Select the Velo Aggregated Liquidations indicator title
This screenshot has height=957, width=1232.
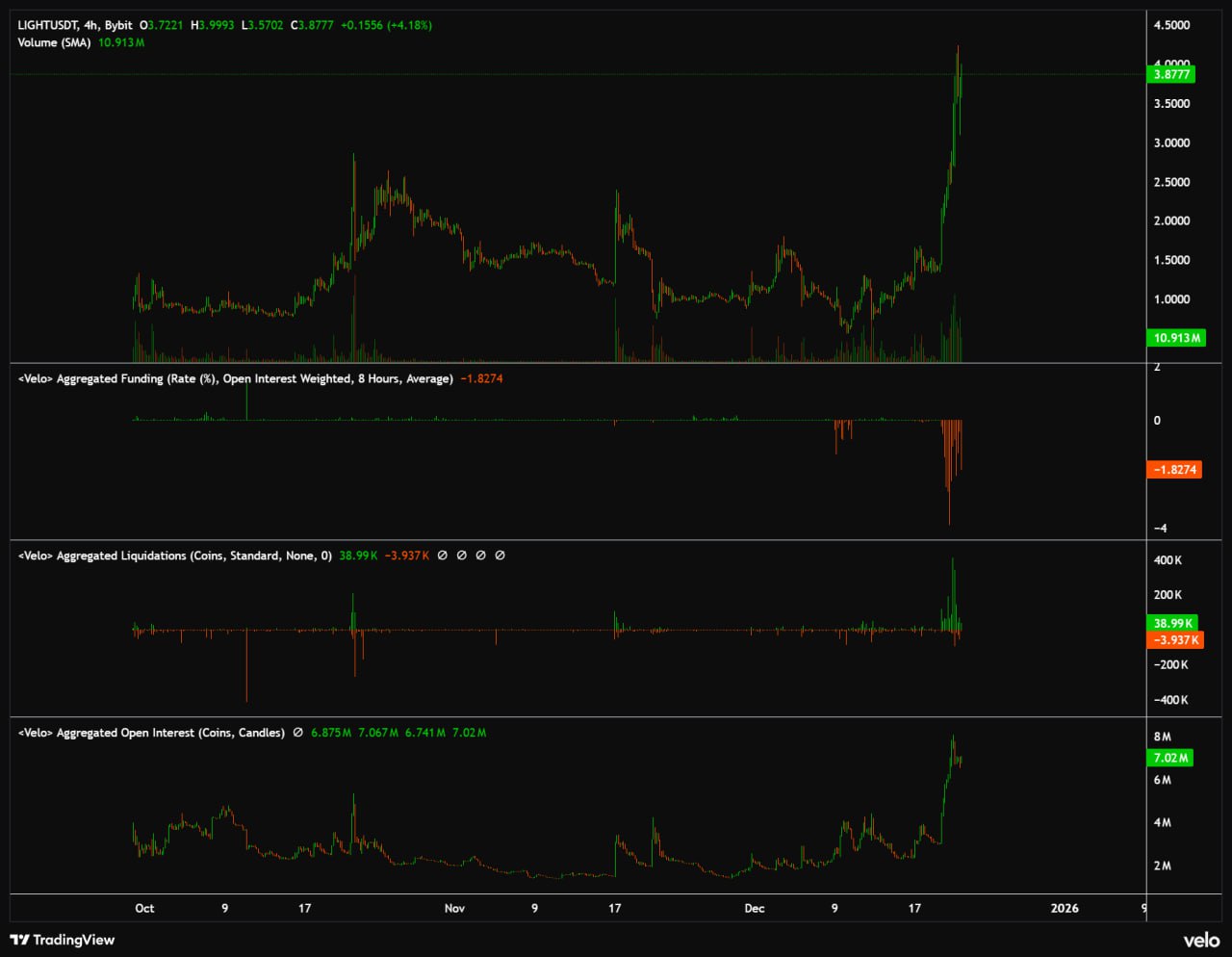click(x=174, y=556)
